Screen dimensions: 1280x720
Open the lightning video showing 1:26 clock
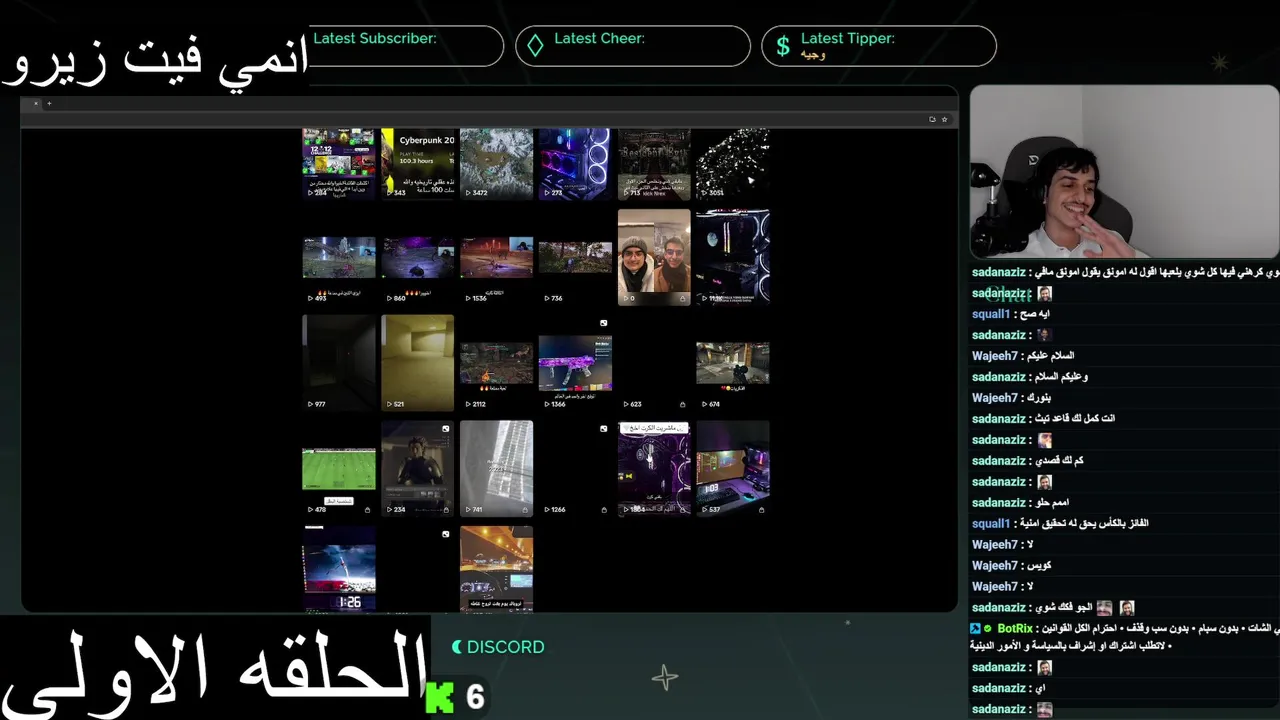(339, 568)
